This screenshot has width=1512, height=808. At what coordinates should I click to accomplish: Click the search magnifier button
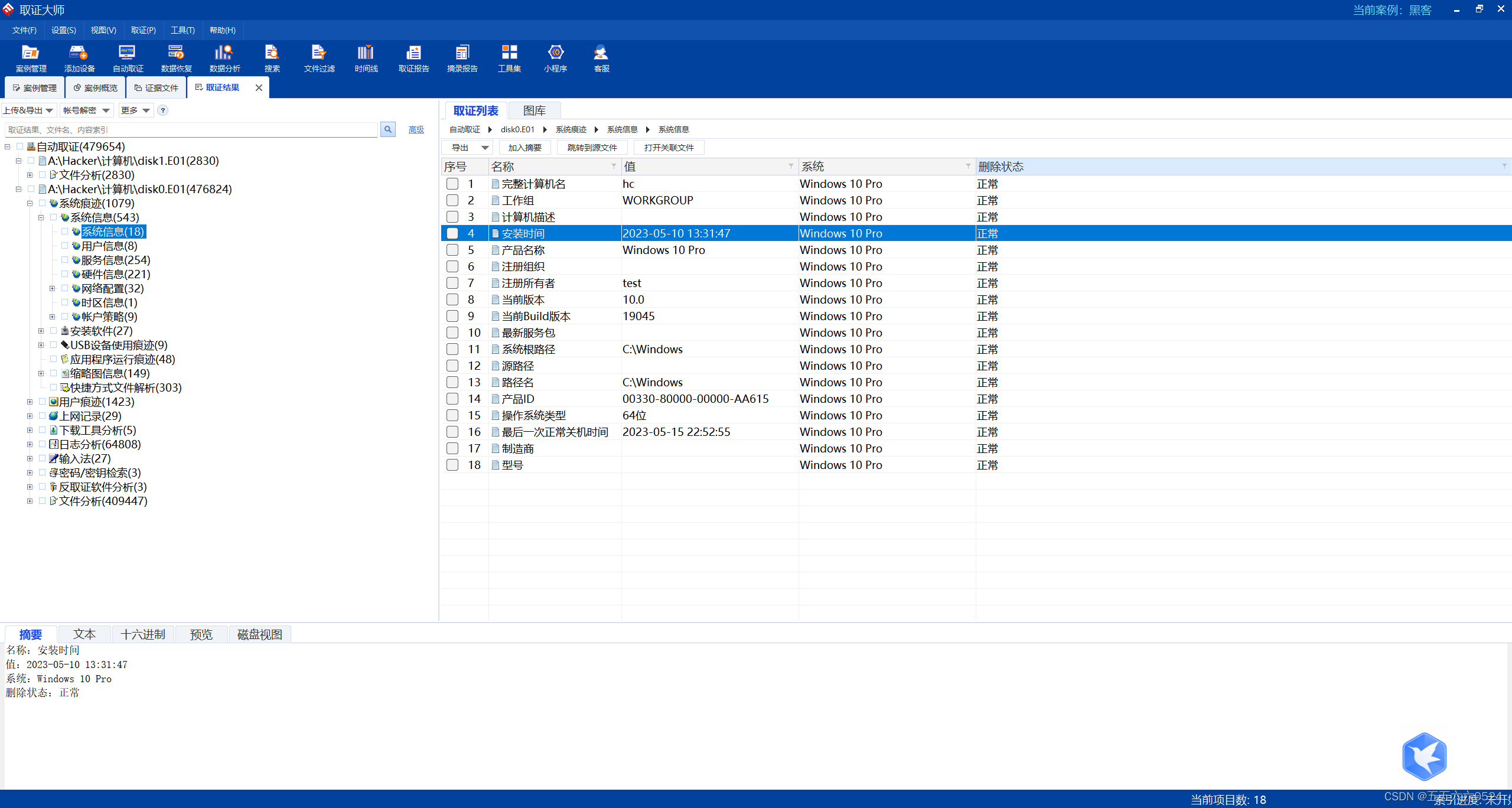click(388, 129)
